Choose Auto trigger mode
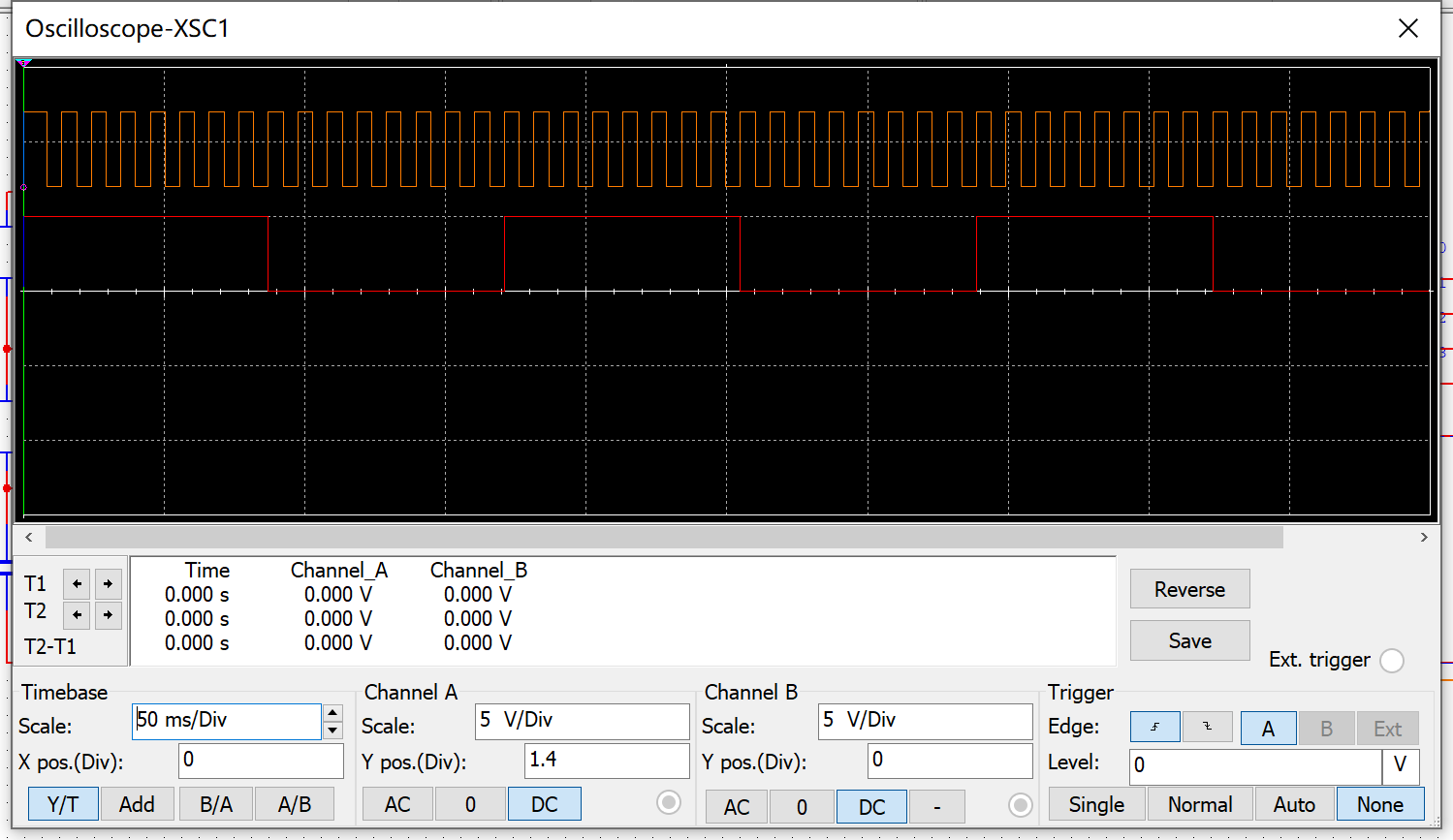 [x=1294, y=804]
